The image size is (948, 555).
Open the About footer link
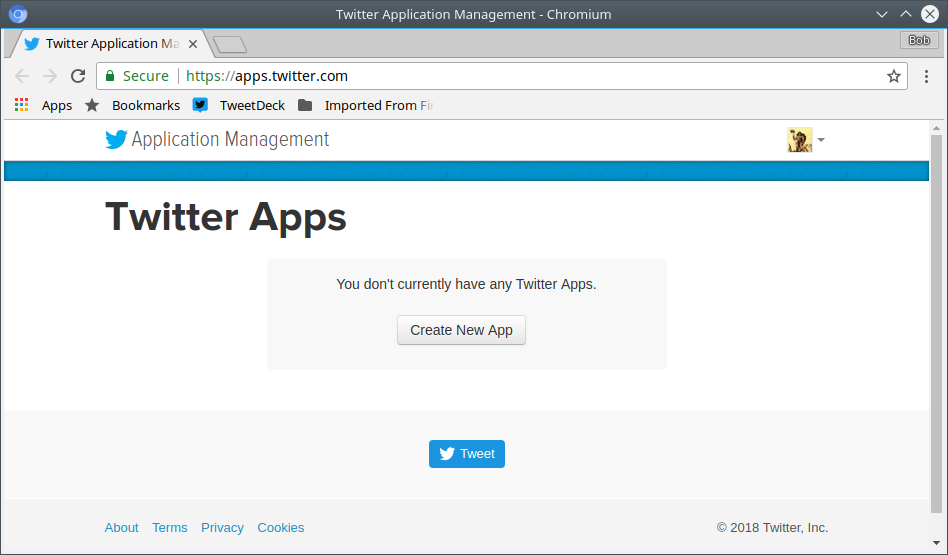122,527
